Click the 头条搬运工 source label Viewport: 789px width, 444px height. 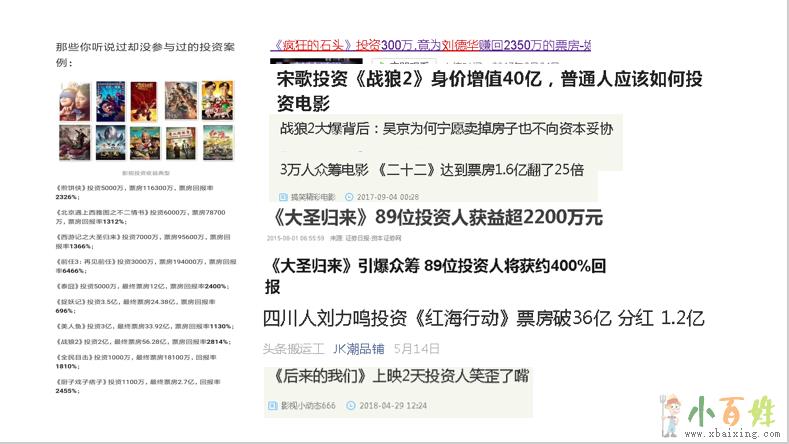tap(294, 348)
